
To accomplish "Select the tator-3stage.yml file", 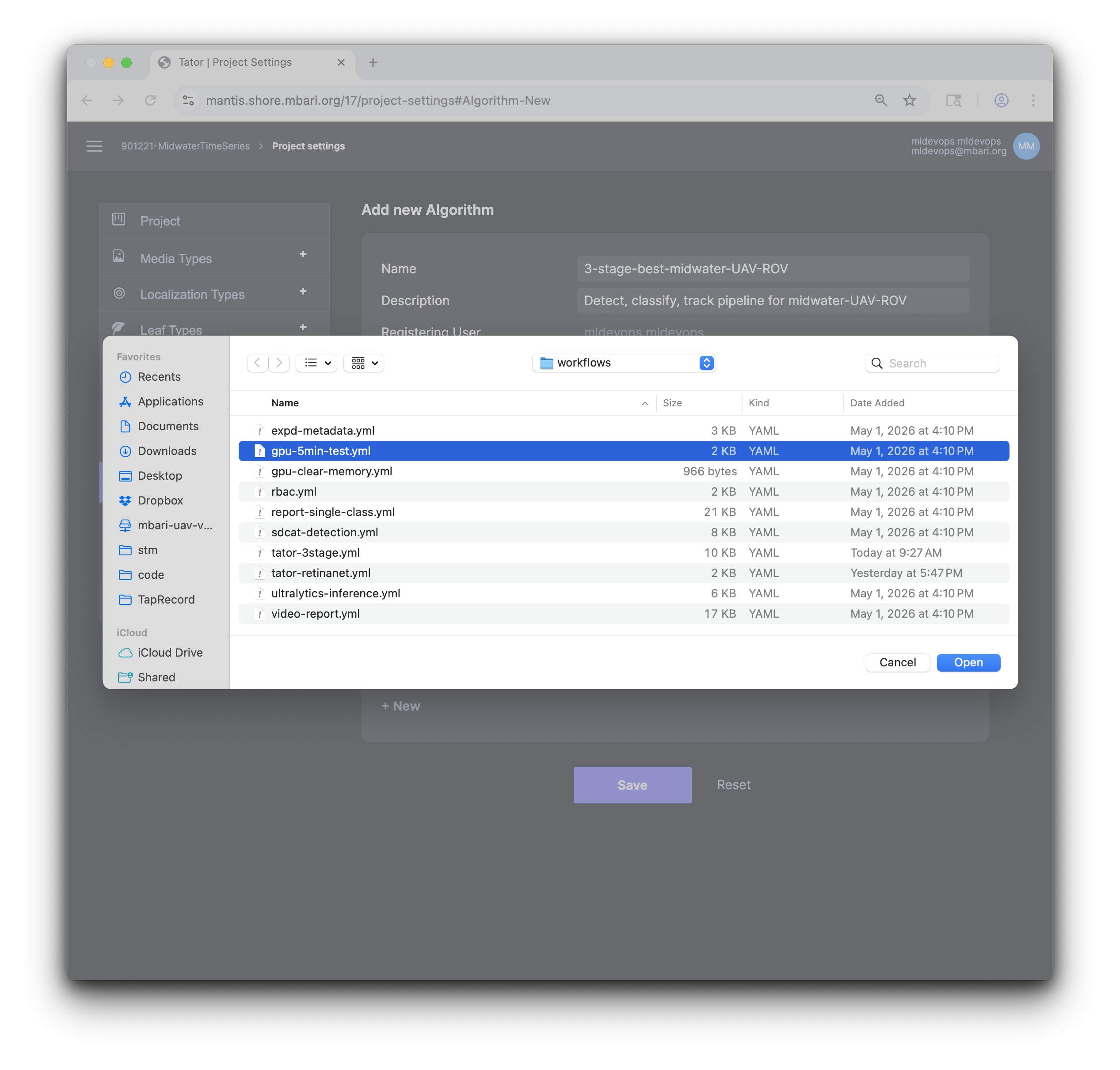I will click(623, 553).
